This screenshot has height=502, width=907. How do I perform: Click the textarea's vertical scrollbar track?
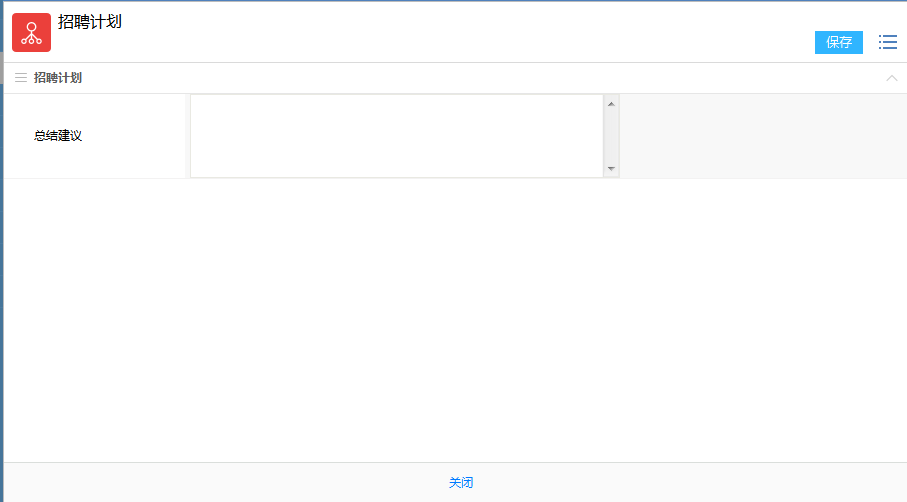[611, 136]
